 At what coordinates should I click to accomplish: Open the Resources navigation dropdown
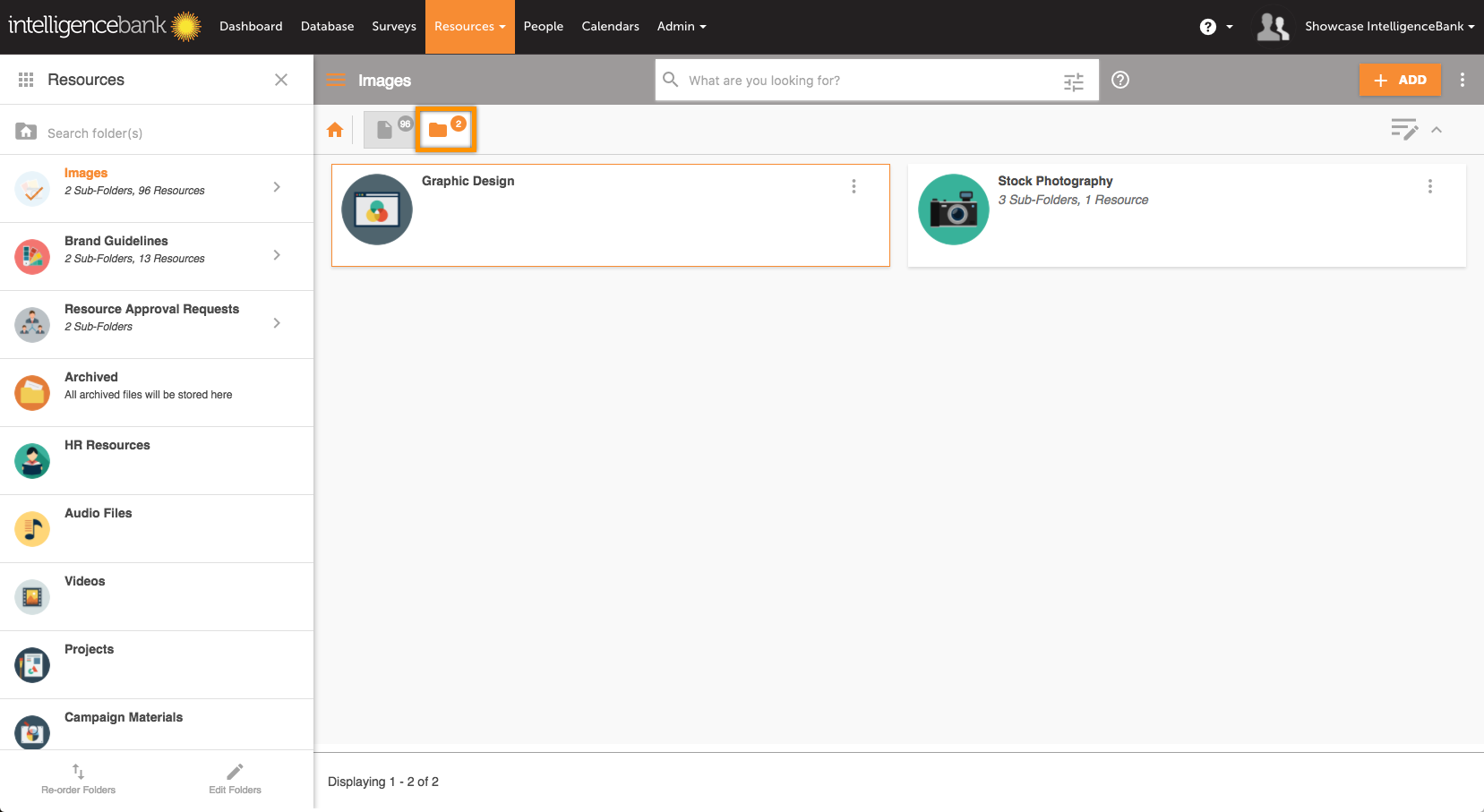(x=470, y=27)
